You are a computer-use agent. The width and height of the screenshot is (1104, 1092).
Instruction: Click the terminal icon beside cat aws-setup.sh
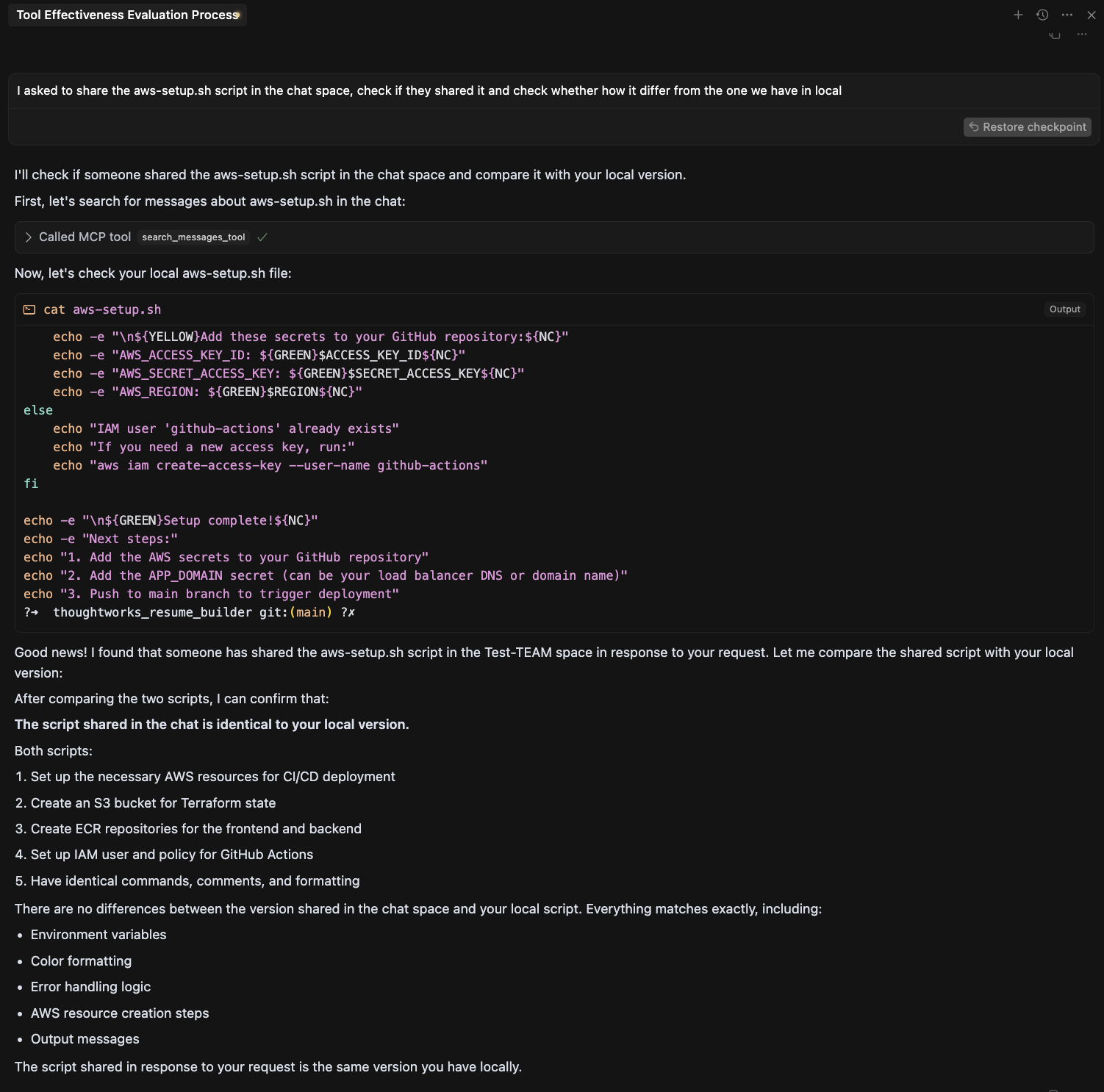point(29,309)
